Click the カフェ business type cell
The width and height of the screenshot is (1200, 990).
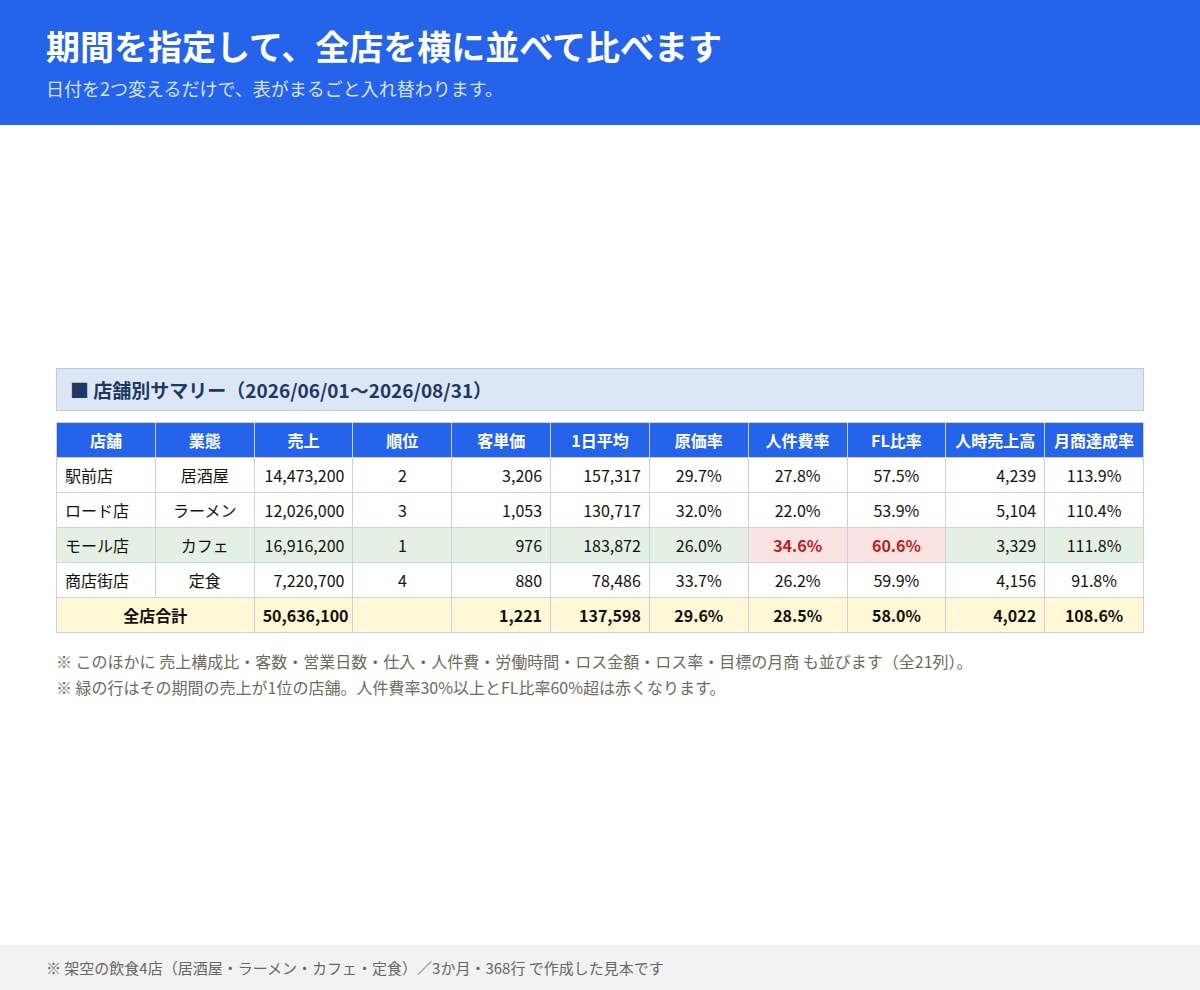click(x=205, y=546)
